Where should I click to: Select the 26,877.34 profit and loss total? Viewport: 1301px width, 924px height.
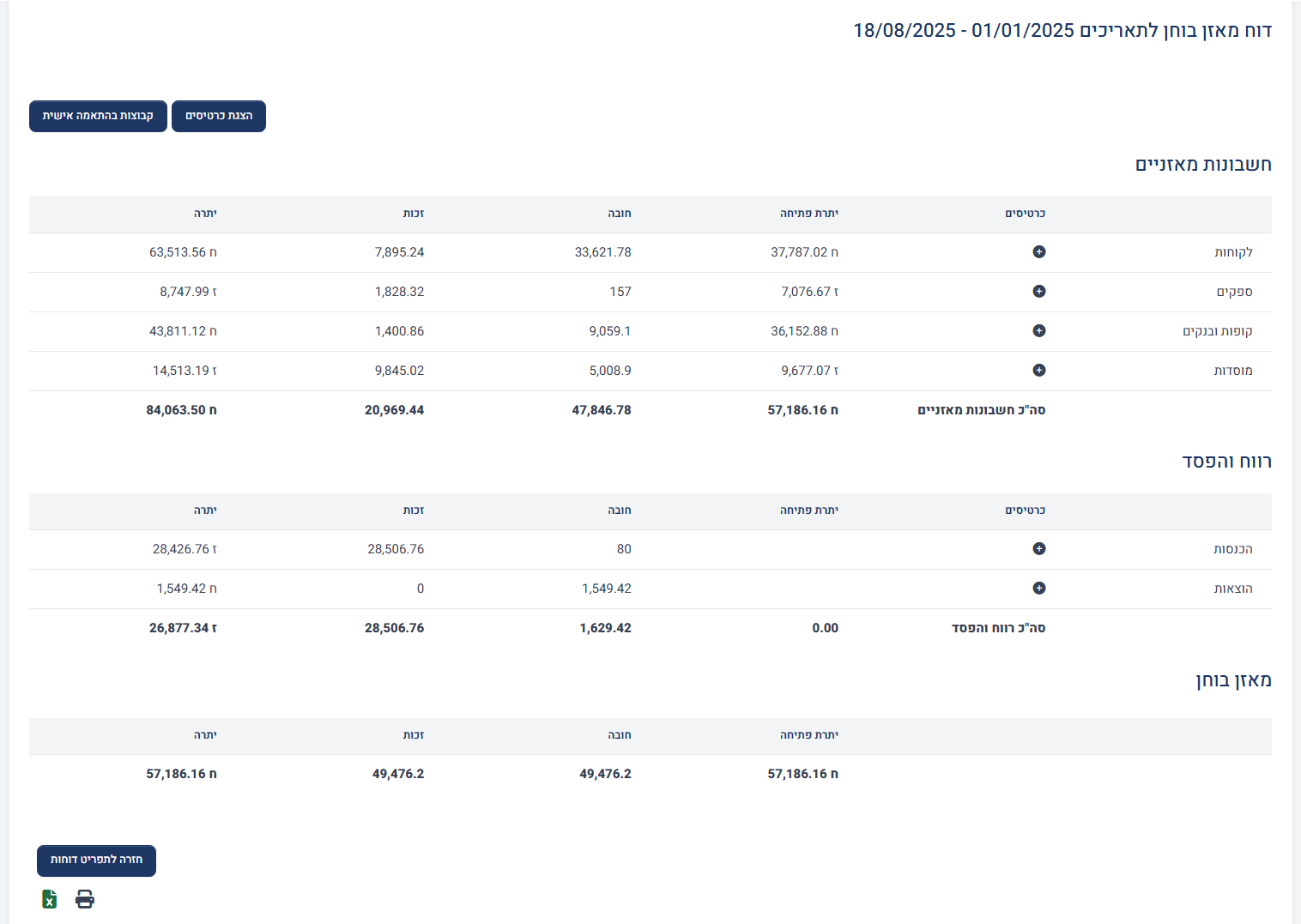[183, 628]
